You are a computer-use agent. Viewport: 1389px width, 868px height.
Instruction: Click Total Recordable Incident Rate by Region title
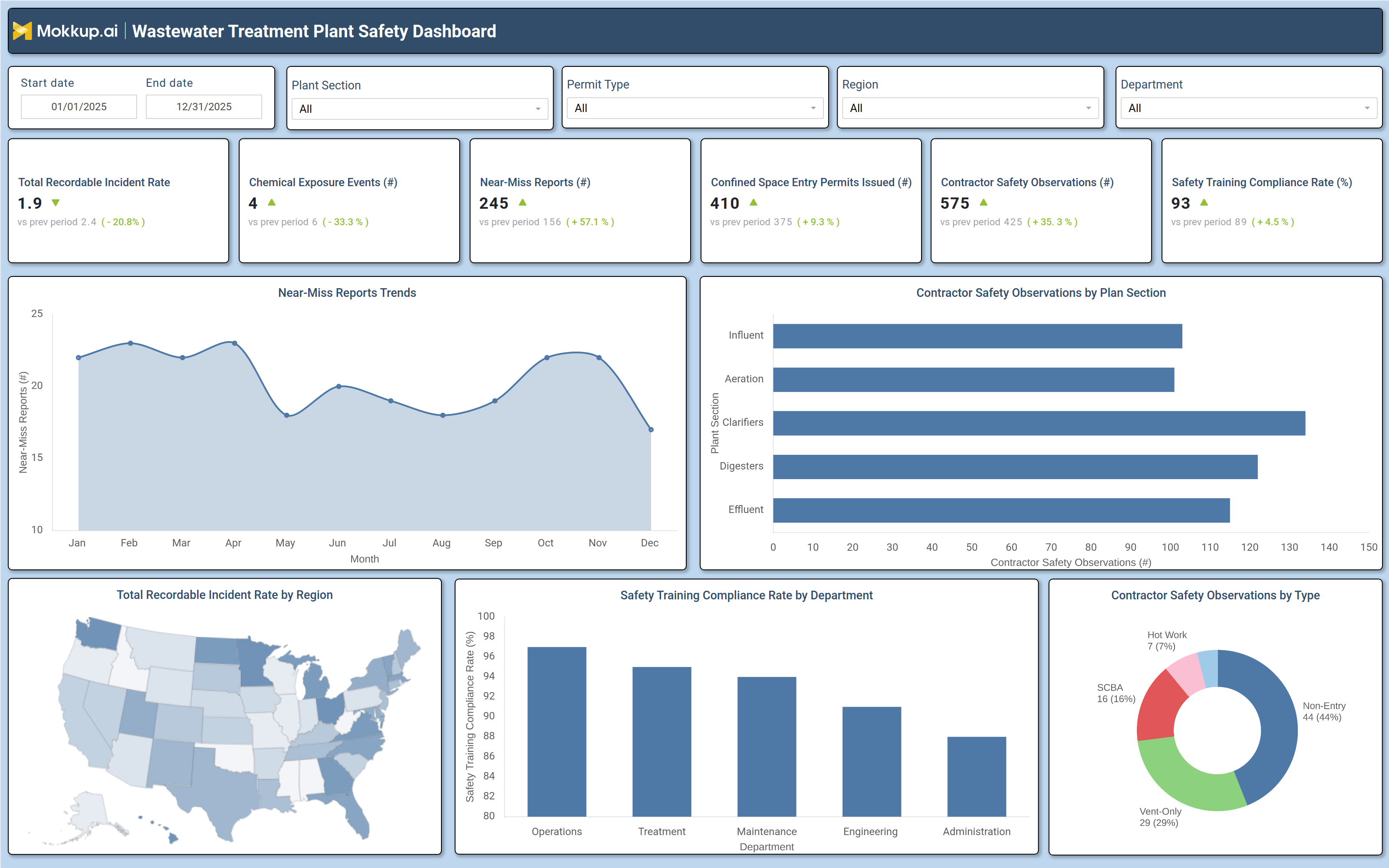224,595
